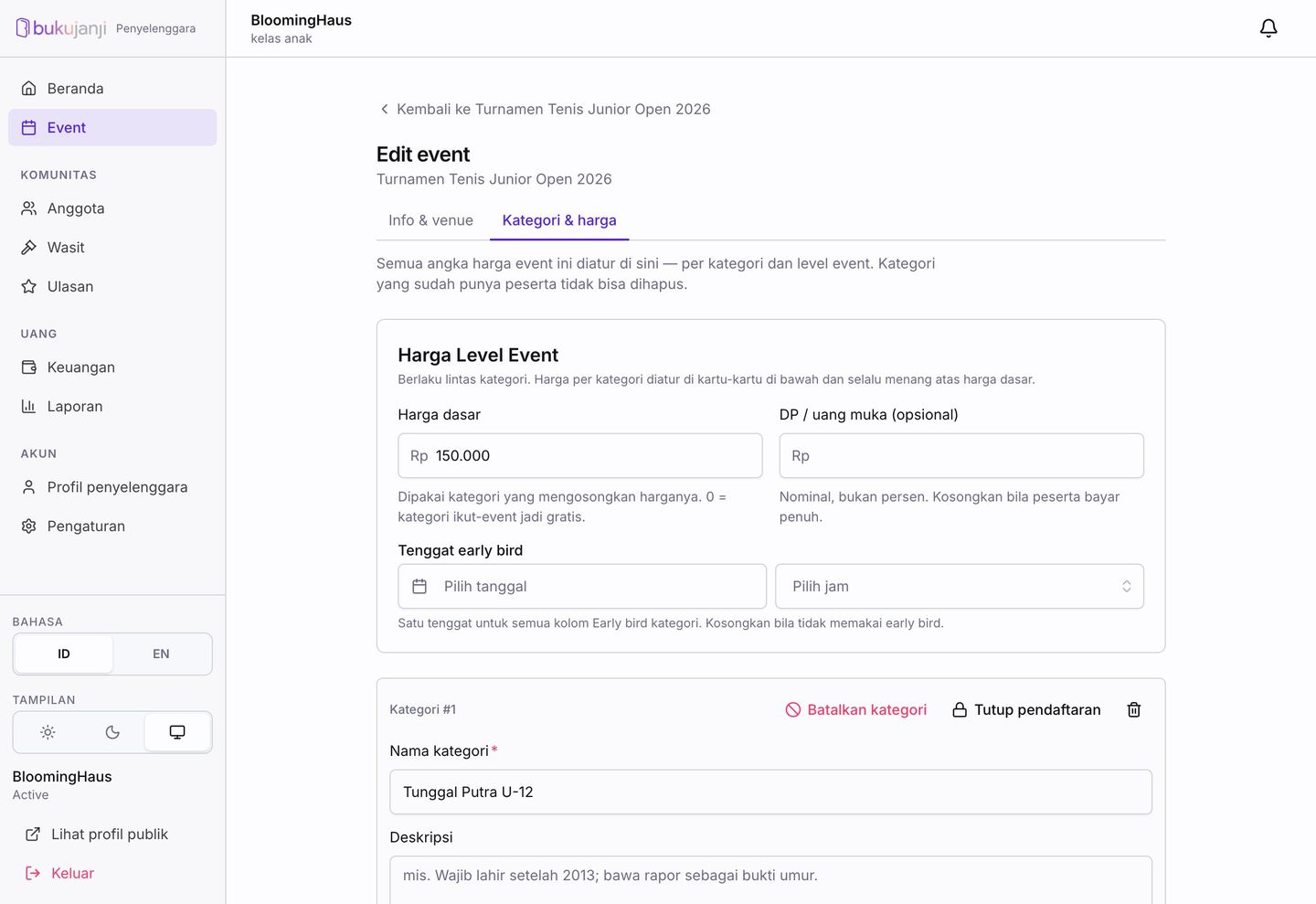Open the Pilih jam dropdown
This screenshot has width=1316, height=904.
(x=960, y=587)
